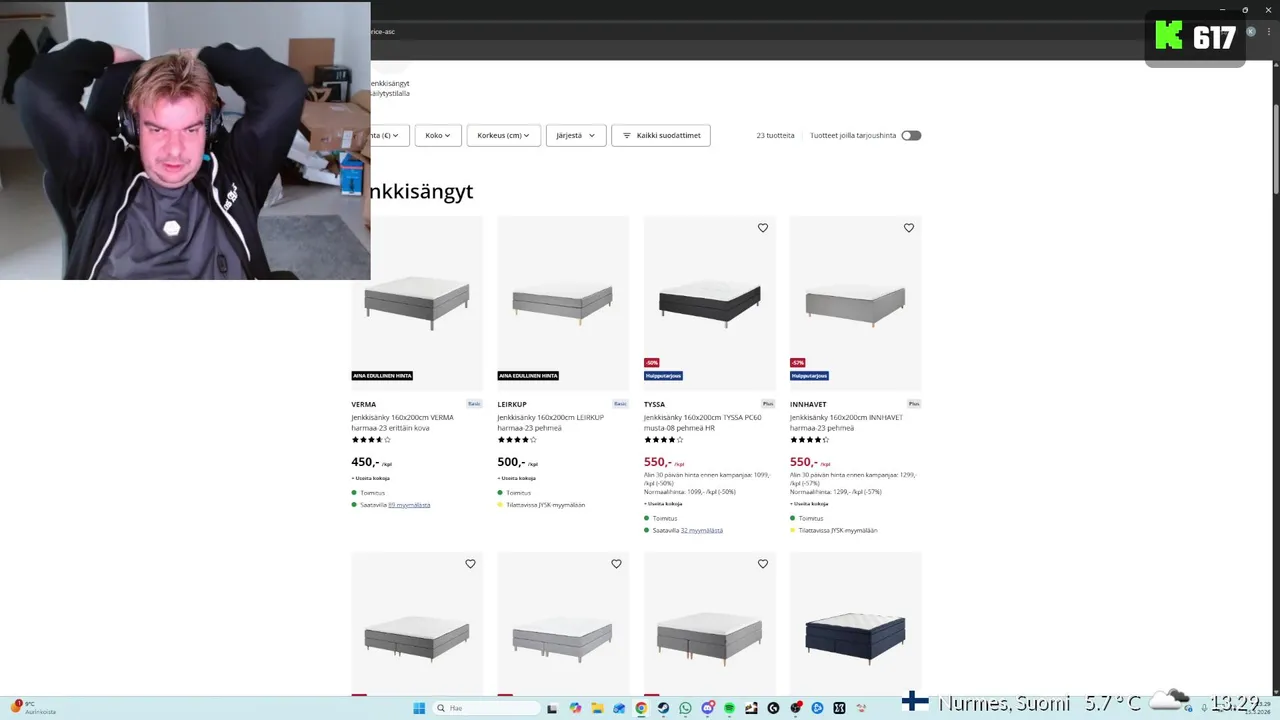The height and width of the screenshot is (720, 1280).
Task: Click the VERMA bed product image
Action: pyautogui.click(x=417, y=302)
